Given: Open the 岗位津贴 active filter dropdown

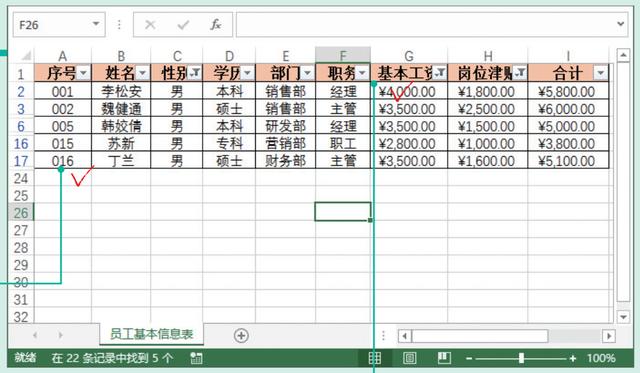Looking at the screenshot, I should pos(520,73).
